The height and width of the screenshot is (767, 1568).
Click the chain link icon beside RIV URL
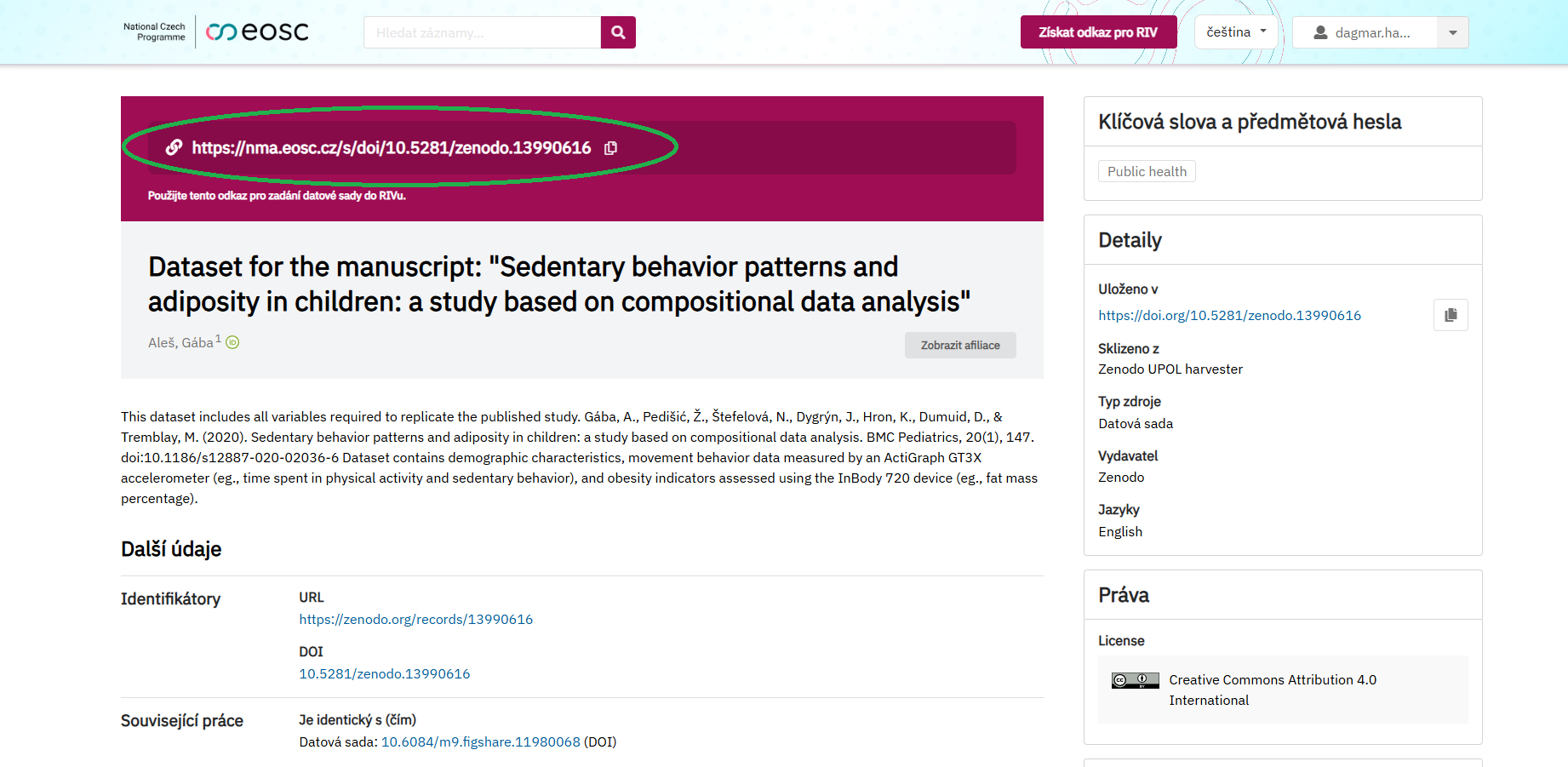174,147
